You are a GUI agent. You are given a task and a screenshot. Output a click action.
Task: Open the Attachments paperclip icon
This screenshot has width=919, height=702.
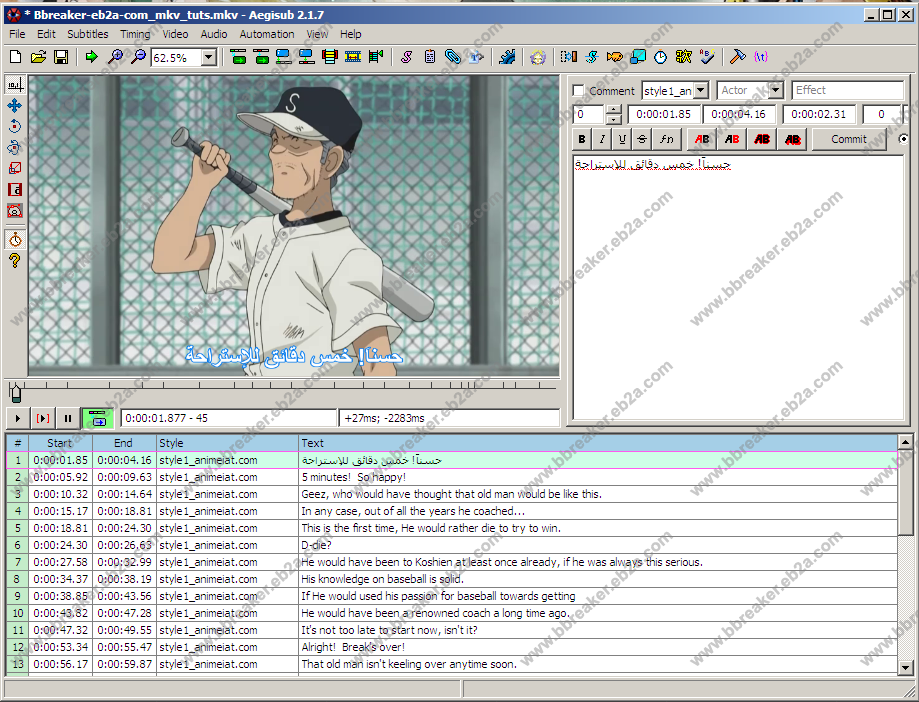pos(453,57)
